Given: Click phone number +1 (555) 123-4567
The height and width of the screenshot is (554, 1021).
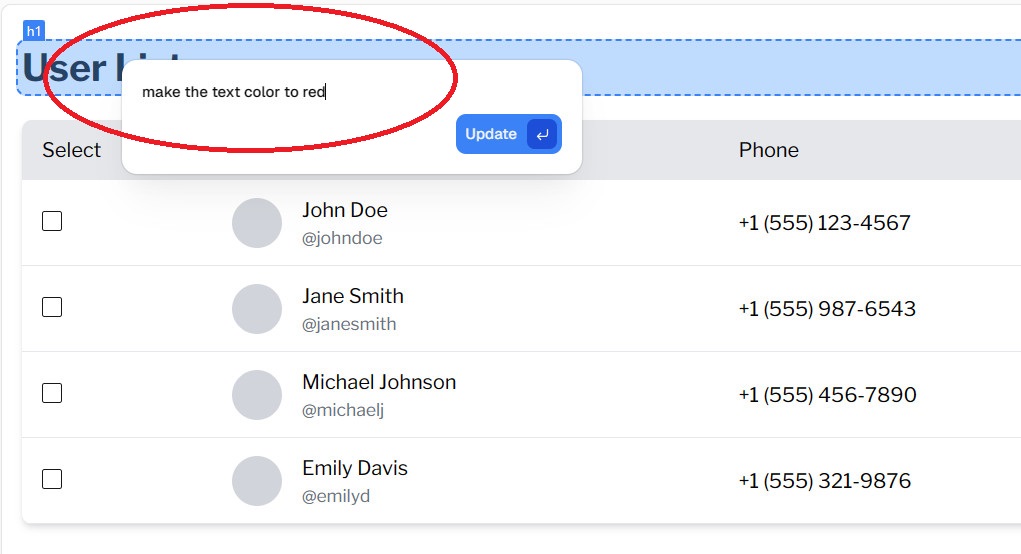Looking at the screenshot, I should (x=824, y=223).
